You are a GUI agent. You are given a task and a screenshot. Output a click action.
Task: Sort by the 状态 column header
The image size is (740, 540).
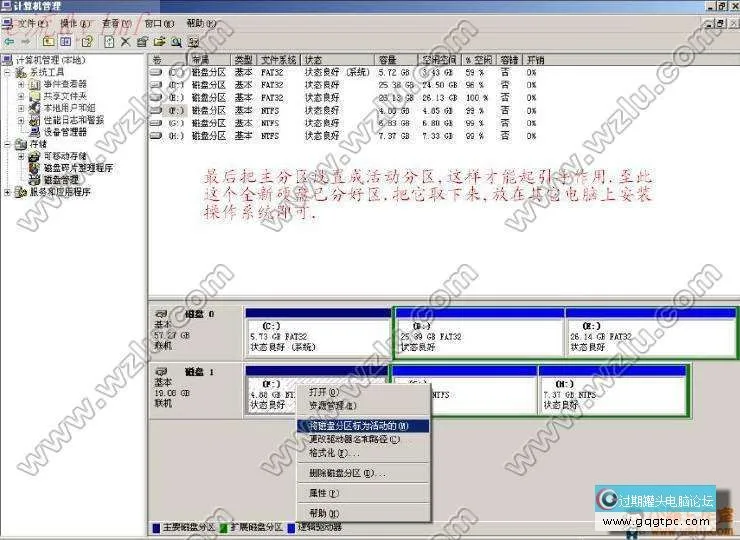pos(338,60)
